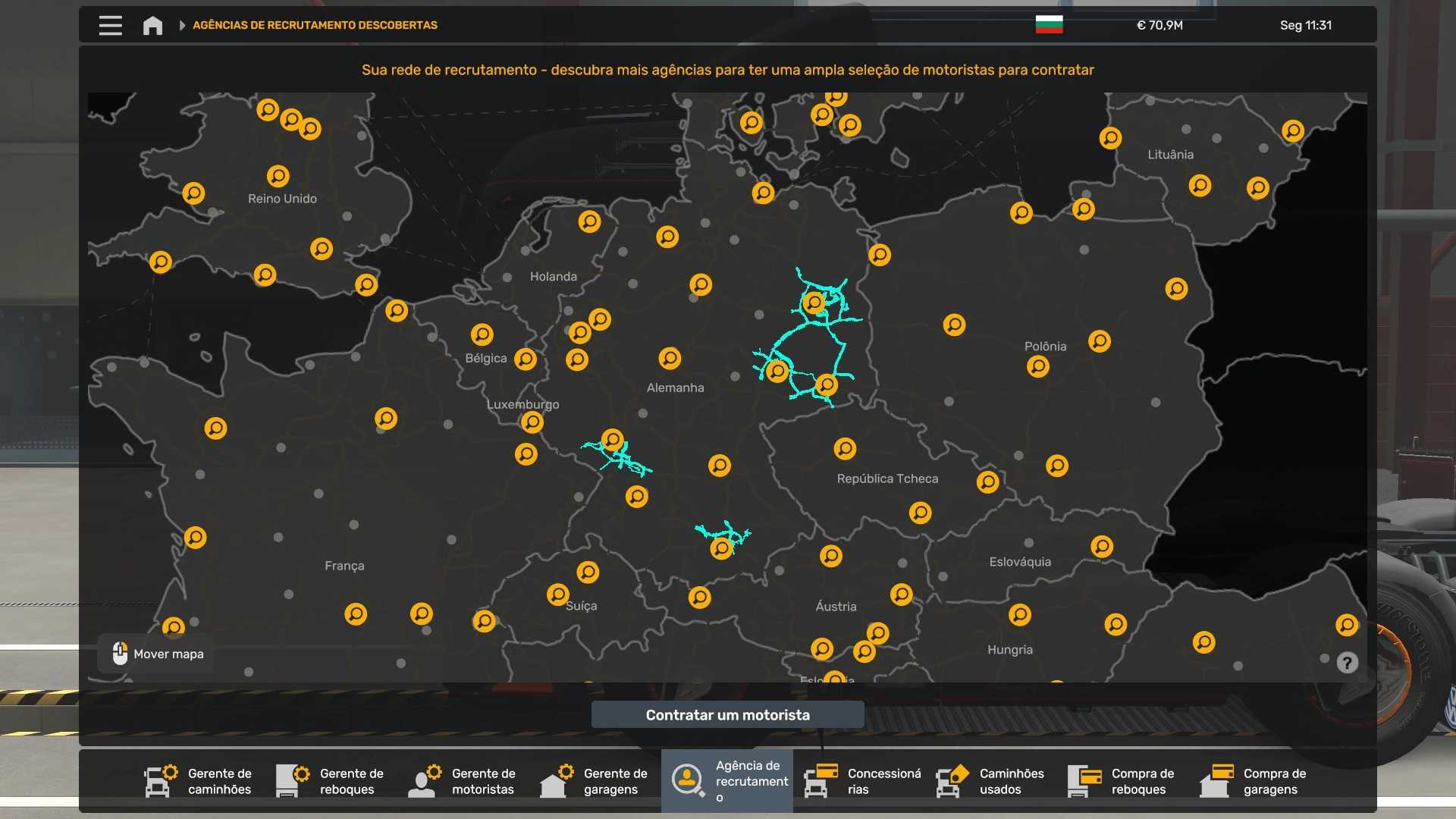
Task: Switch to Caminhões usados tab
Action: point(990,781)
